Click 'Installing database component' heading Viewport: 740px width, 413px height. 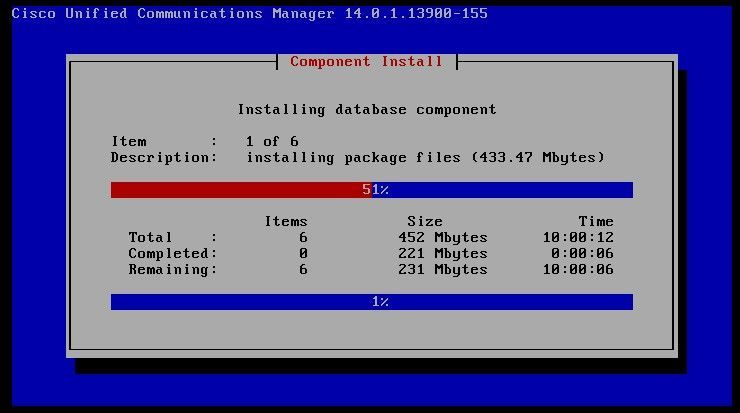[x=367, y=110]
